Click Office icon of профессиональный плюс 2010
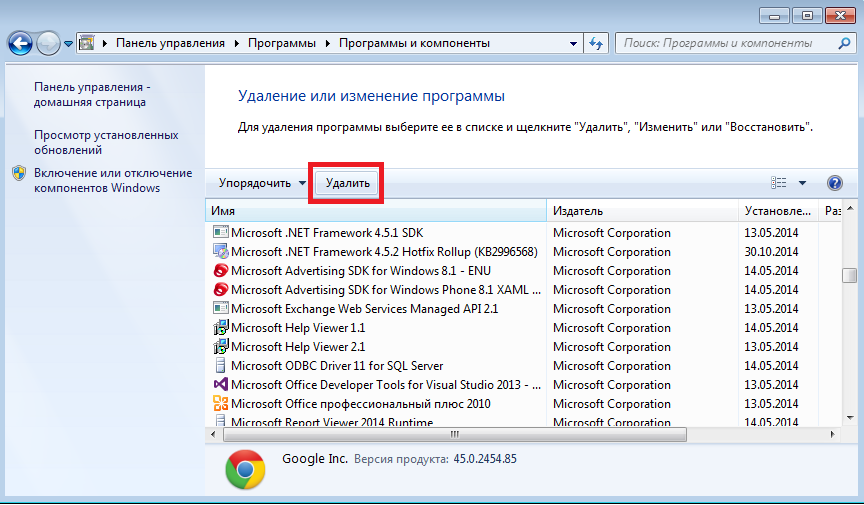 coord(220,404)
